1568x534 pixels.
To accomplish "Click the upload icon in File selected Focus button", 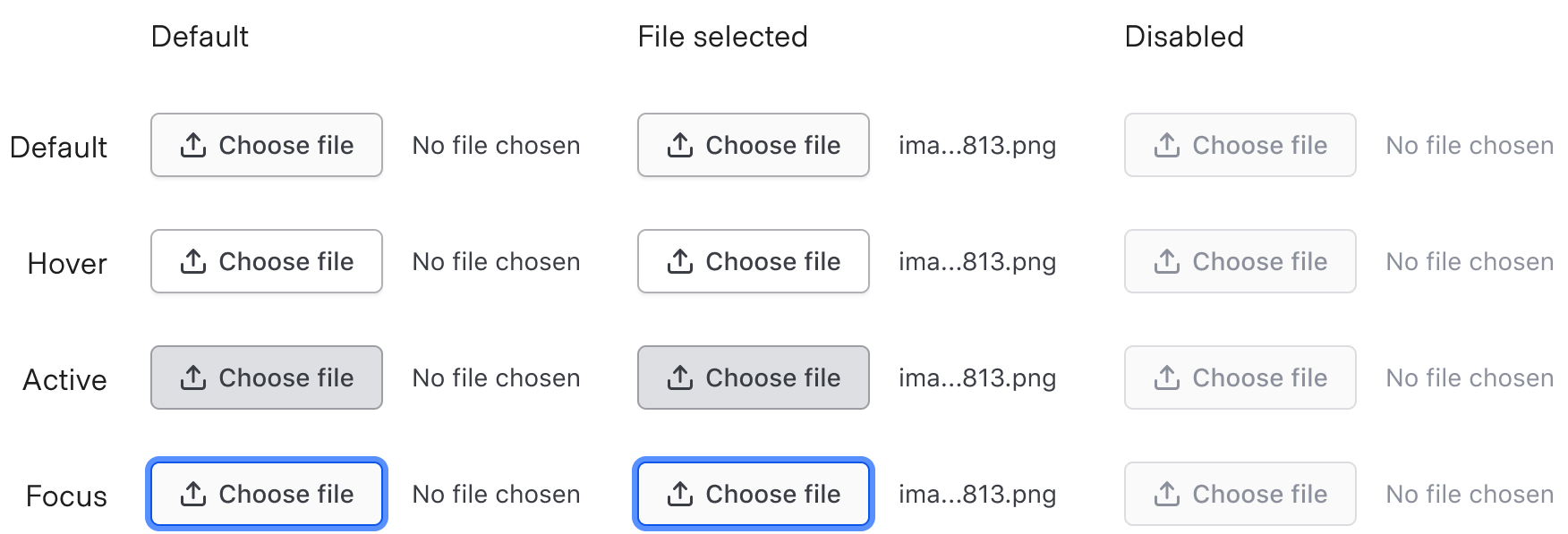I will click(x=682, y=494).
